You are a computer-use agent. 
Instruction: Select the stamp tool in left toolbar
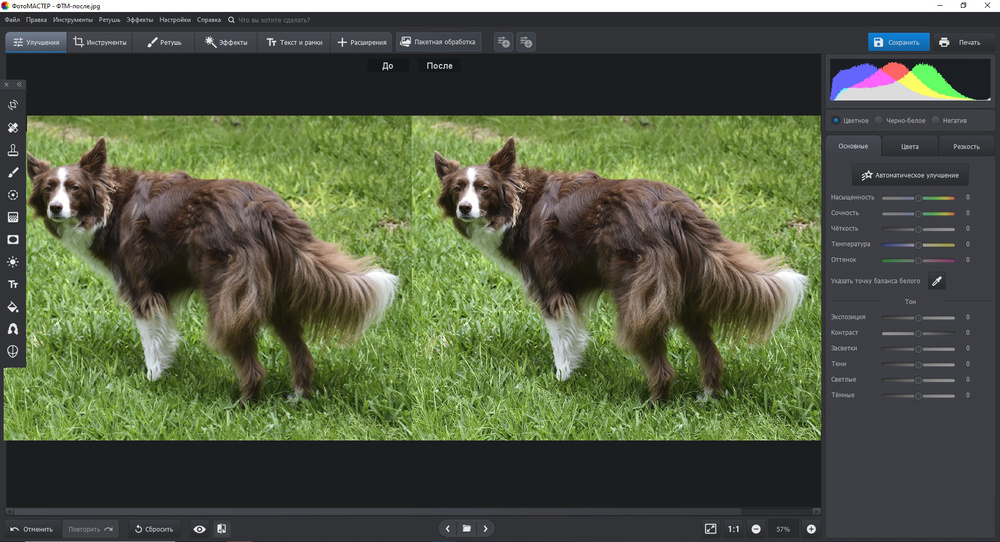point(13,150)
